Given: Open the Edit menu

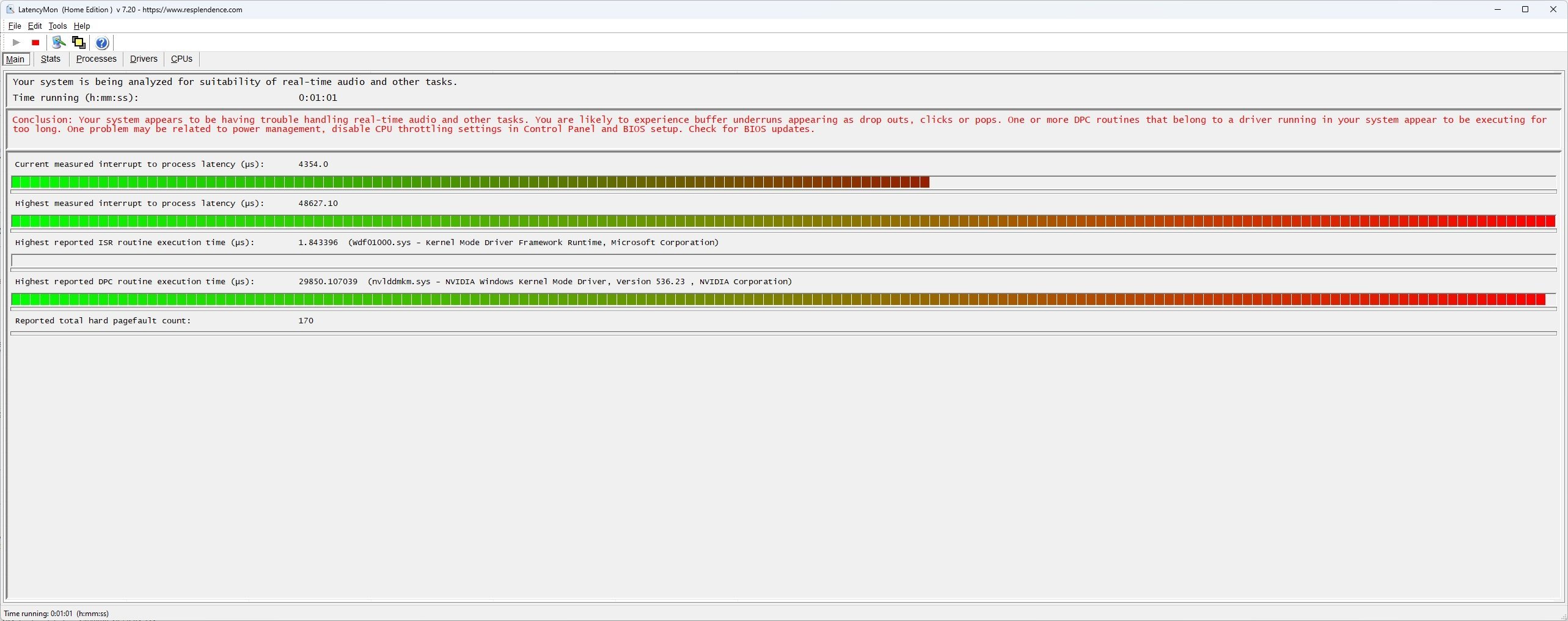Looking at the screenshot, I should coord(35,26).
